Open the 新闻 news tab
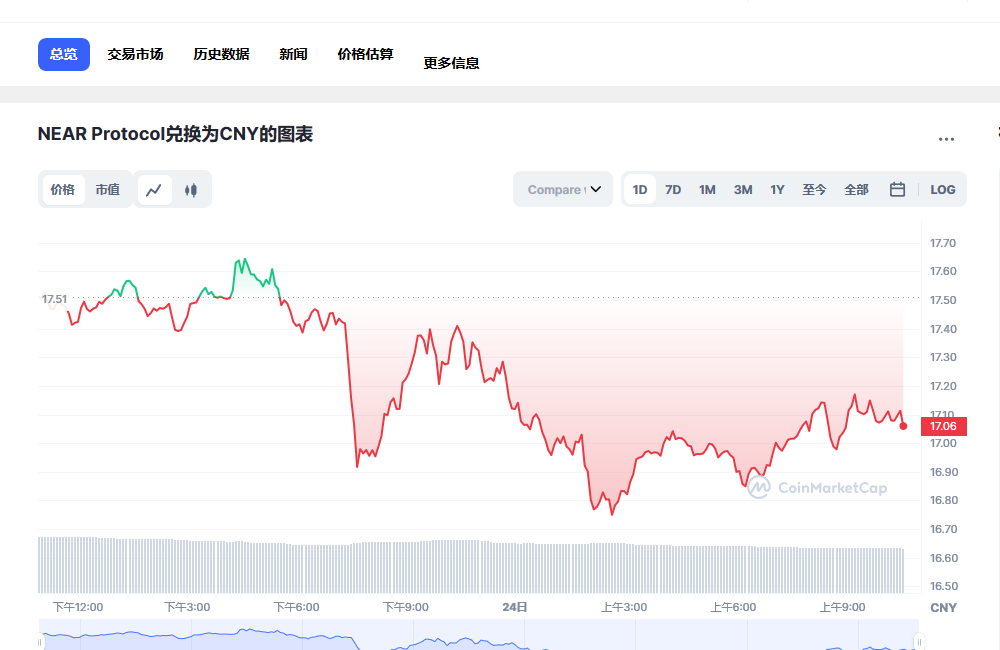 click(x=293, y=54)
